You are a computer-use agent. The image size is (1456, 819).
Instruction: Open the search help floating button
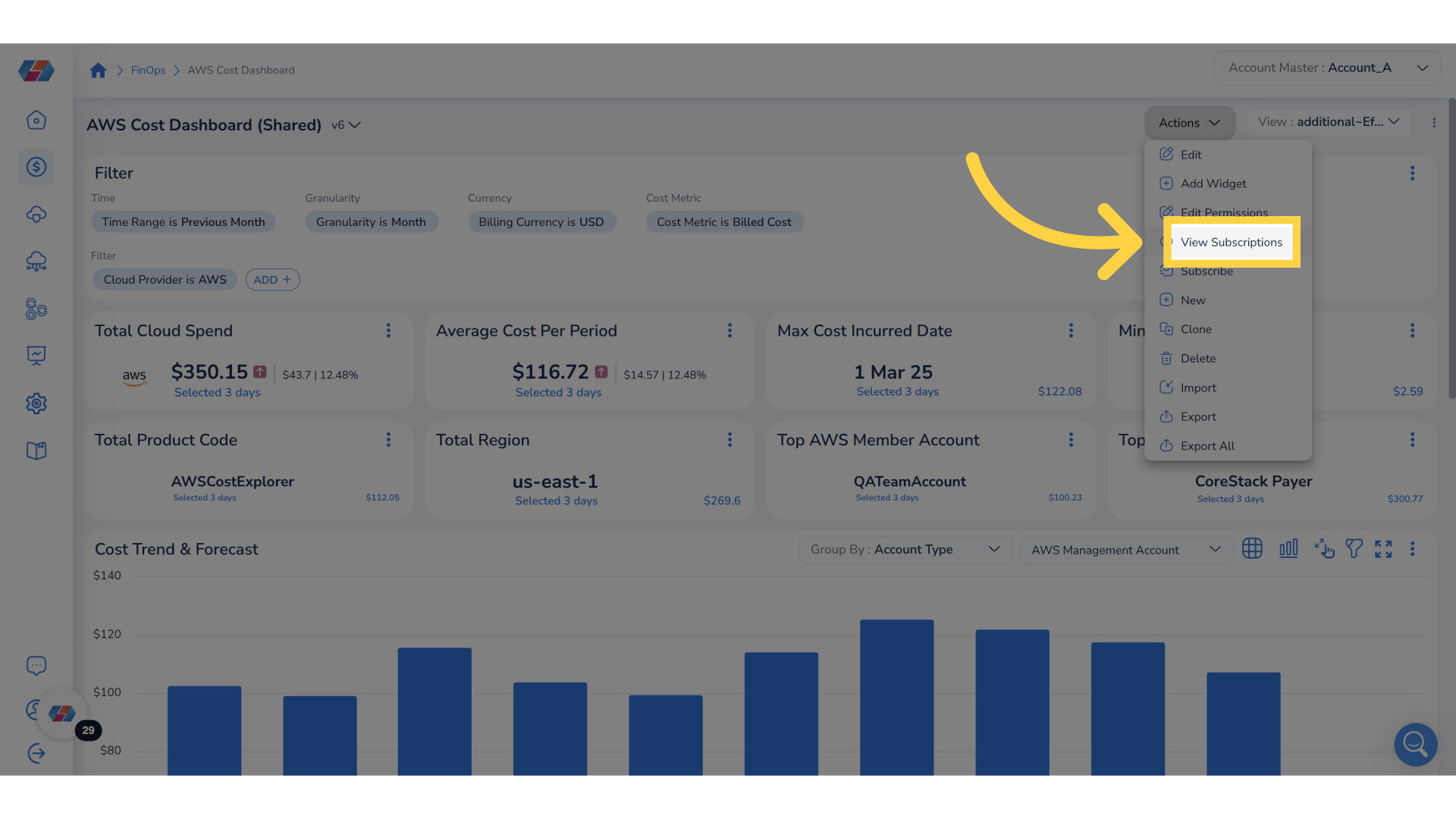[1415, 745]
